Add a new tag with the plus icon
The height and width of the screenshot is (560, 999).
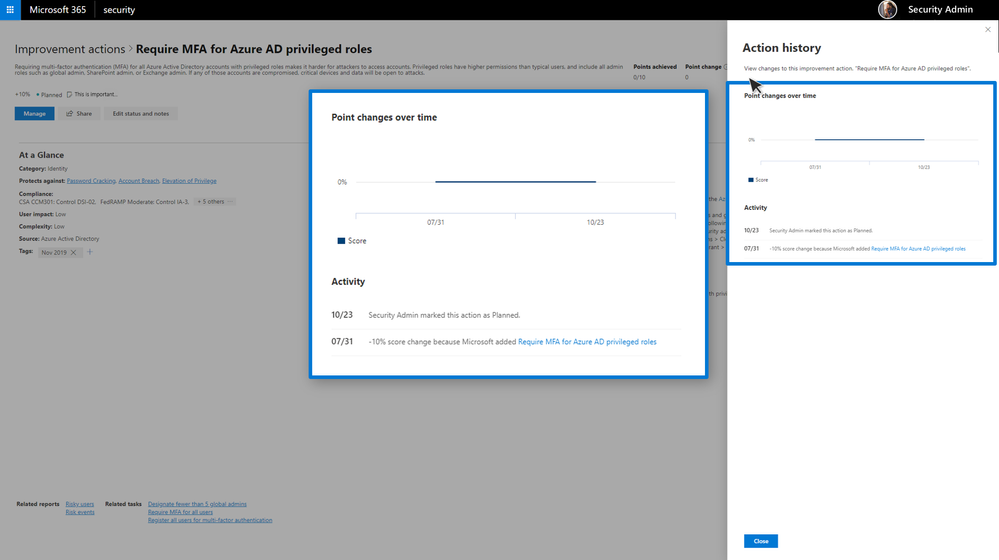(90, 252)
